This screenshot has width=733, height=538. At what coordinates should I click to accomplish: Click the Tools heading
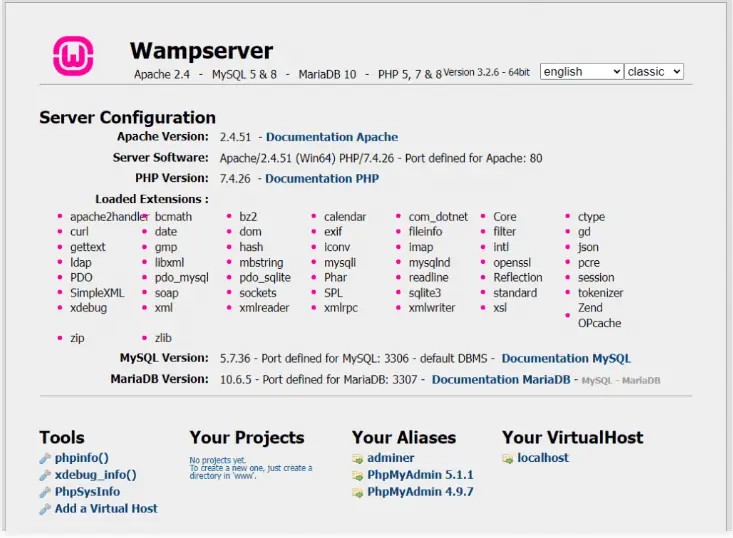click(62, 438)
